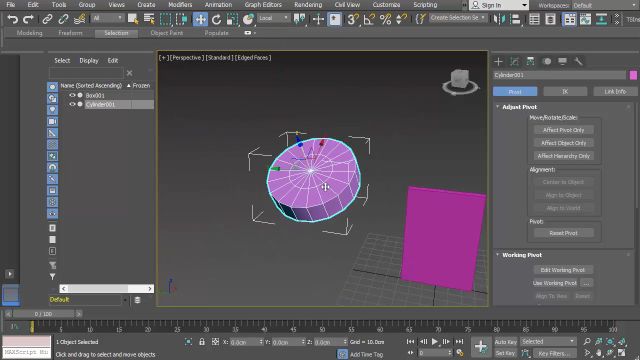Collapse the Working Pivot rollout
Viewport: 640px width, 360px height.
pyautogui.click(x=498, y=255)
